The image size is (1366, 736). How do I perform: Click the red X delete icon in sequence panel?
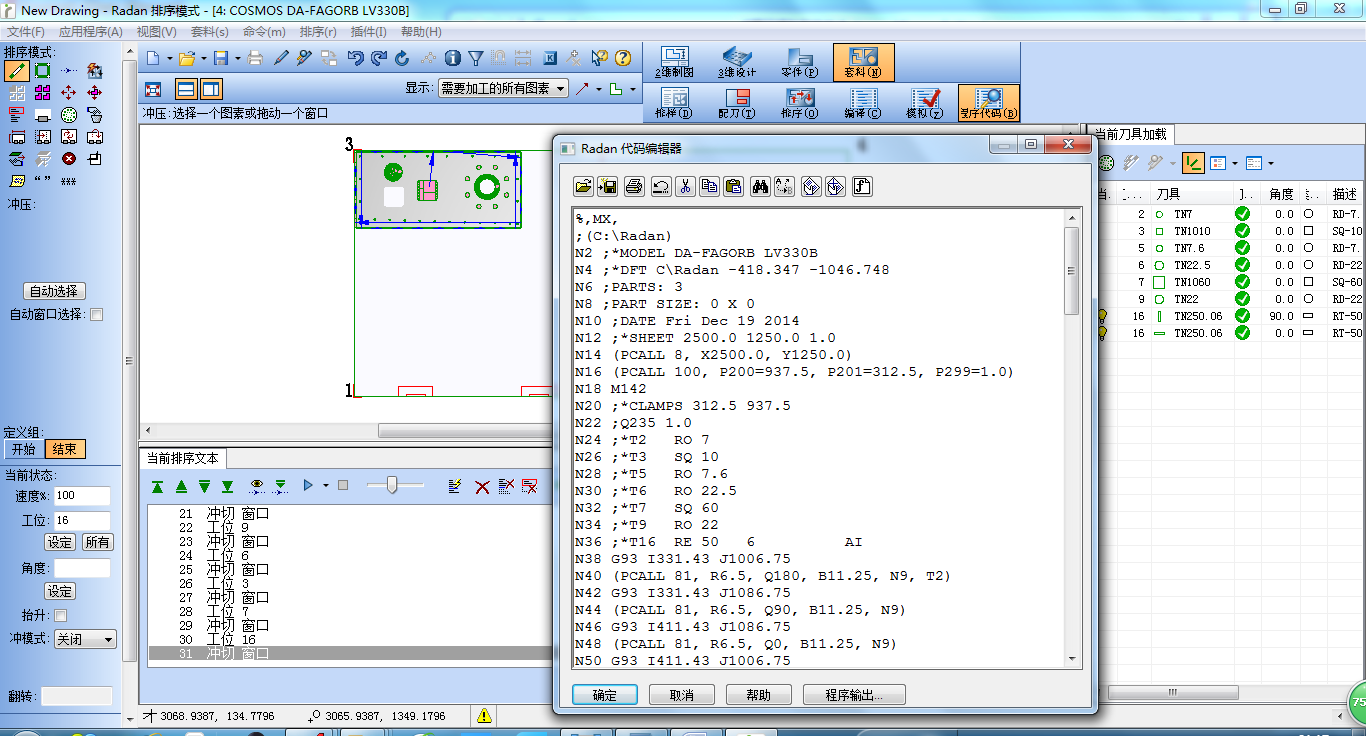[x=482, y=486]
